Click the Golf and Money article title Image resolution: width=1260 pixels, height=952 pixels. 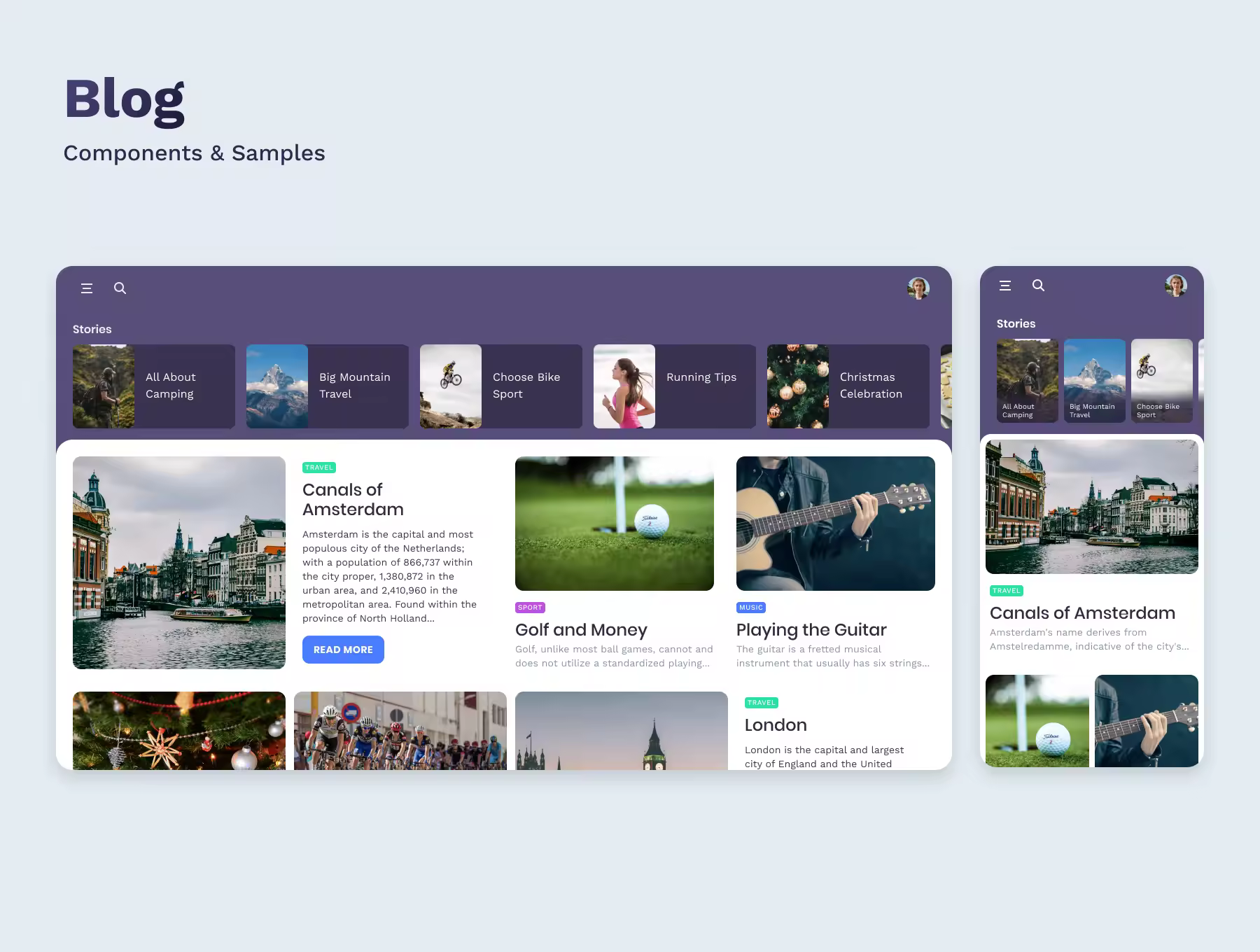coord(581,630)
